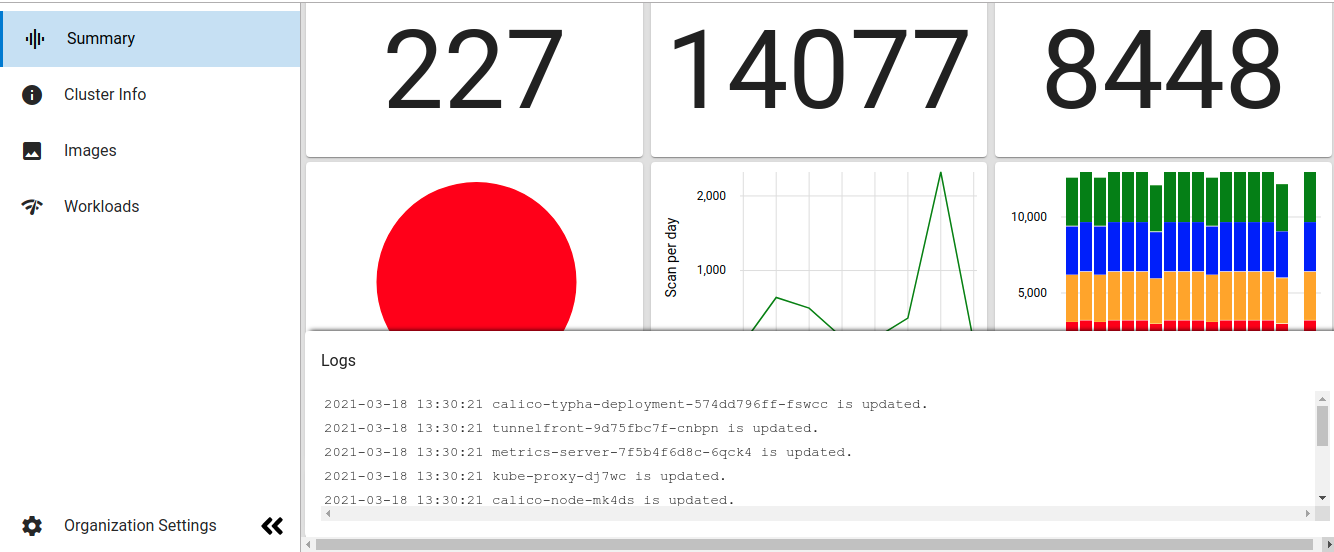1334x552 pixels.
Task: Click the Workloads gauge icon
Action: [32, 207]
